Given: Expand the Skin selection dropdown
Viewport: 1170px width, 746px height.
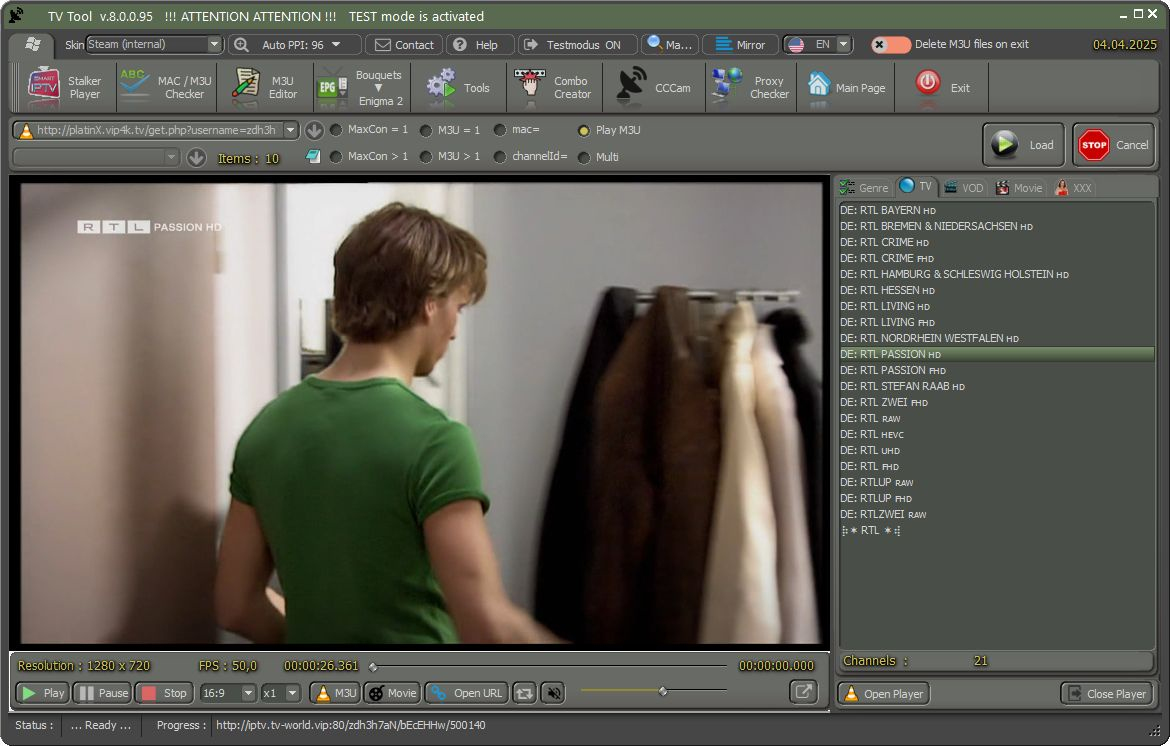Looking at the screenshot, I should pyautogui.click(x=214, y=45).
